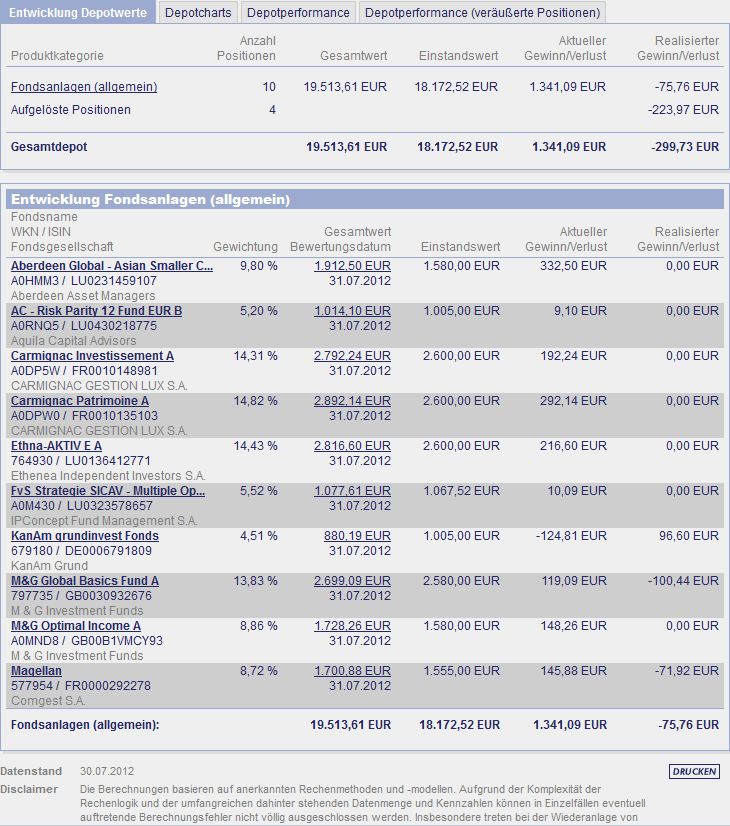The height and width of the screenshot is (826, 730).
Task: Select the Entwicklung Depotwerte tab
Action: 78,13
